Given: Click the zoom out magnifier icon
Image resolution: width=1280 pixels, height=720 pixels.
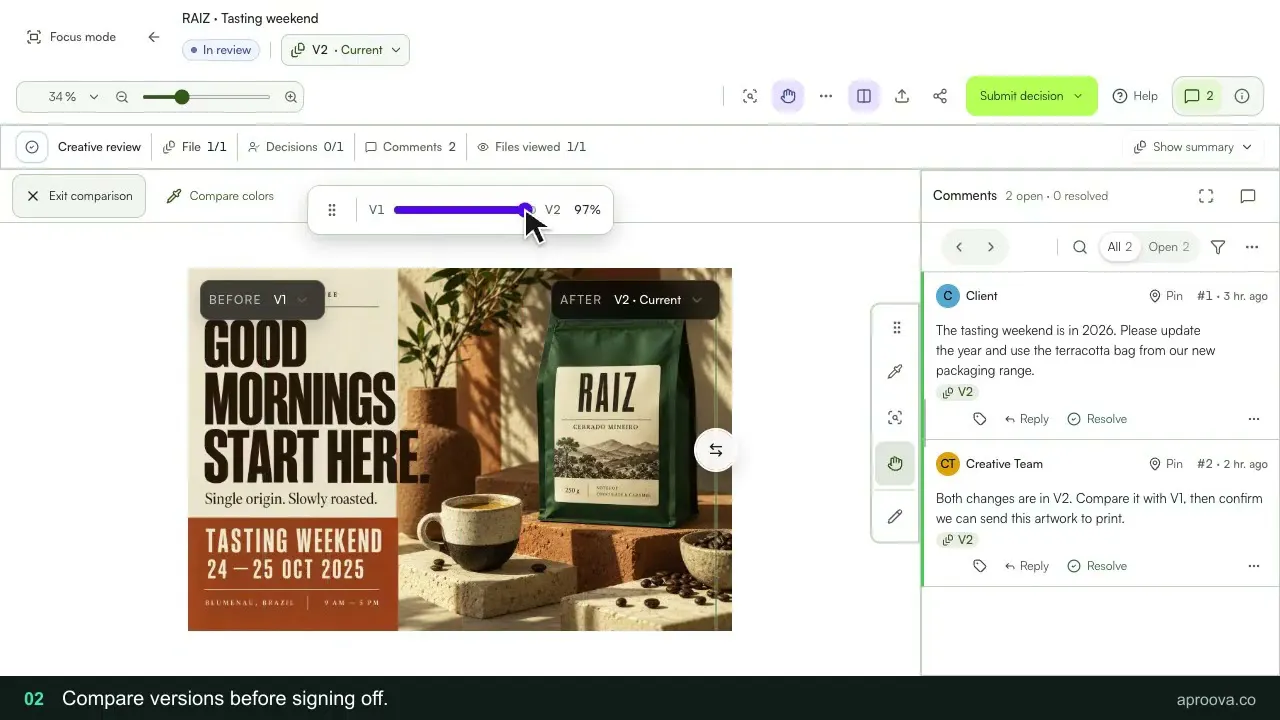Looking at the screenshot, I should click(122, 97).
